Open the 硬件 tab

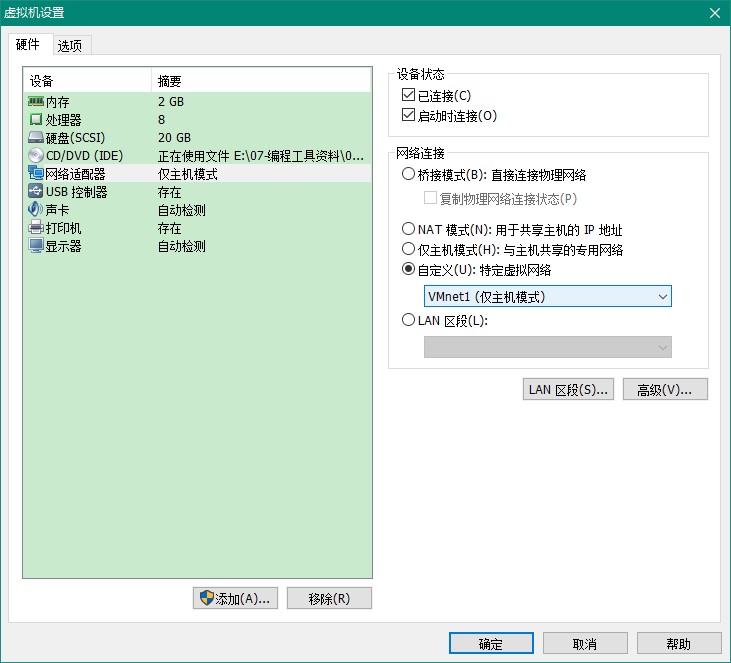(28, 44)
